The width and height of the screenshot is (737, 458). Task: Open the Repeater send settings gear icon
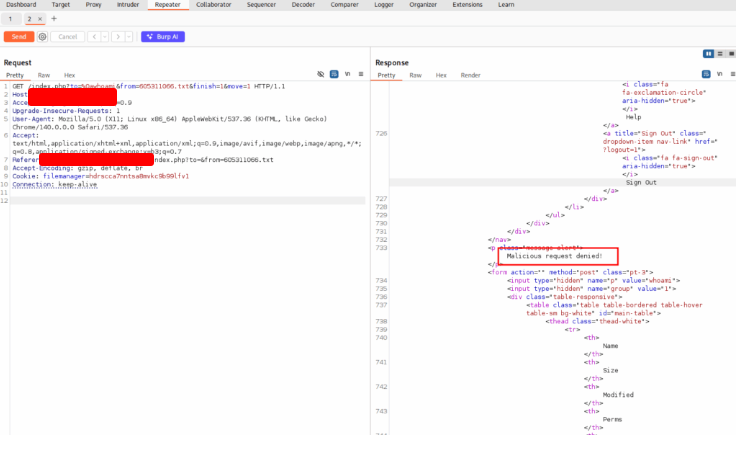coord(42,37)
